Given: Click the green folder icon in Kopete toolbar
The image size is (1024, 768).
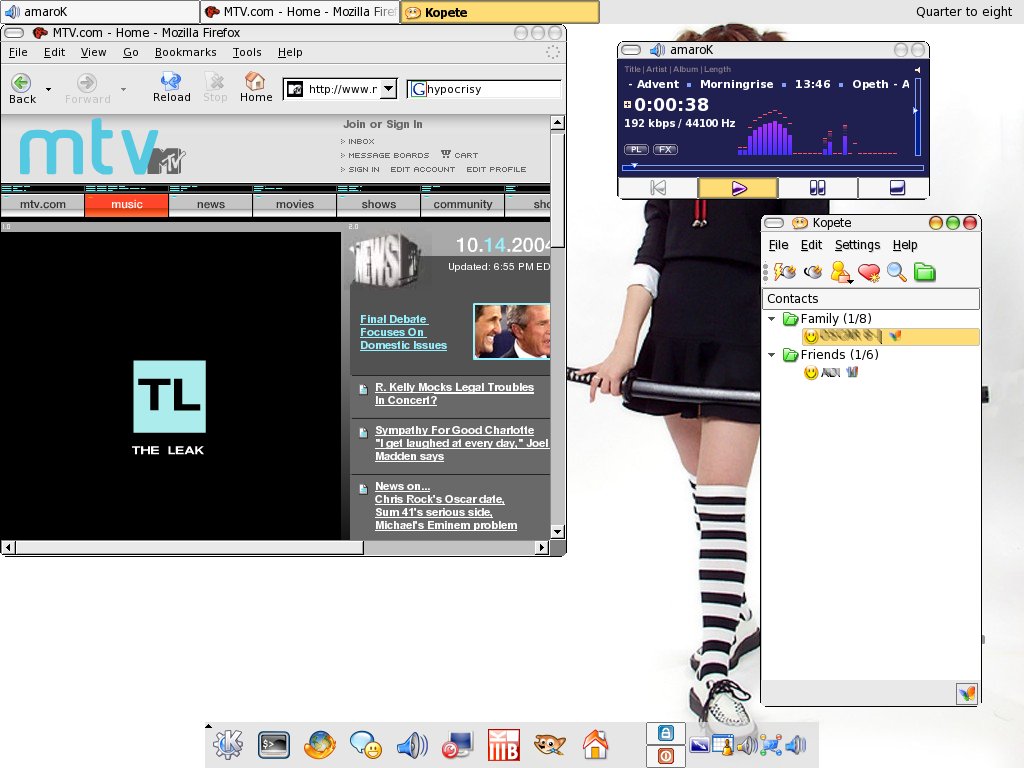Looking at the screenshot, I should 924,272.
